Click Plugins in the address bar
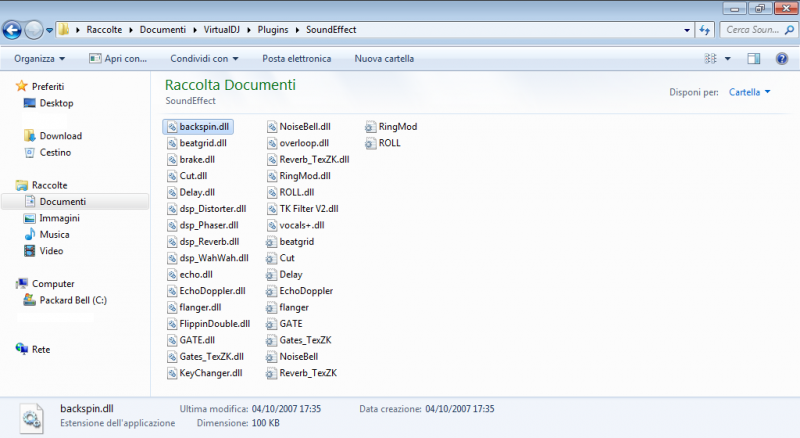 pos(273,30)
